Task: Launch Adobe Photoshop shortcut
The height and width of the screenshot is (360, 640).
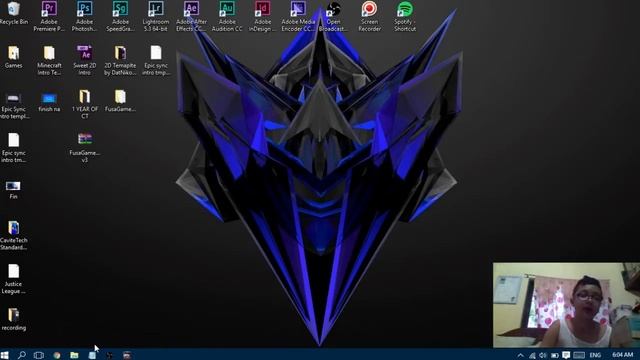Action: click(84, 16)
